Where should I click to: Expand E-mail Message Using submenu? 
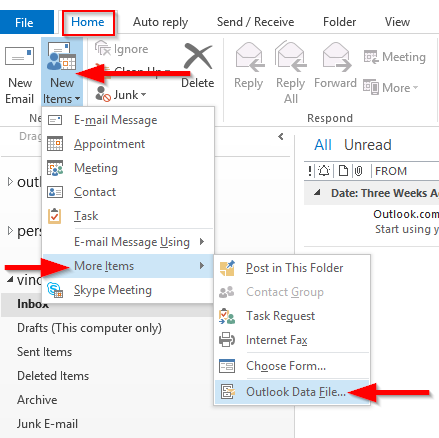(x=128, y=242)
